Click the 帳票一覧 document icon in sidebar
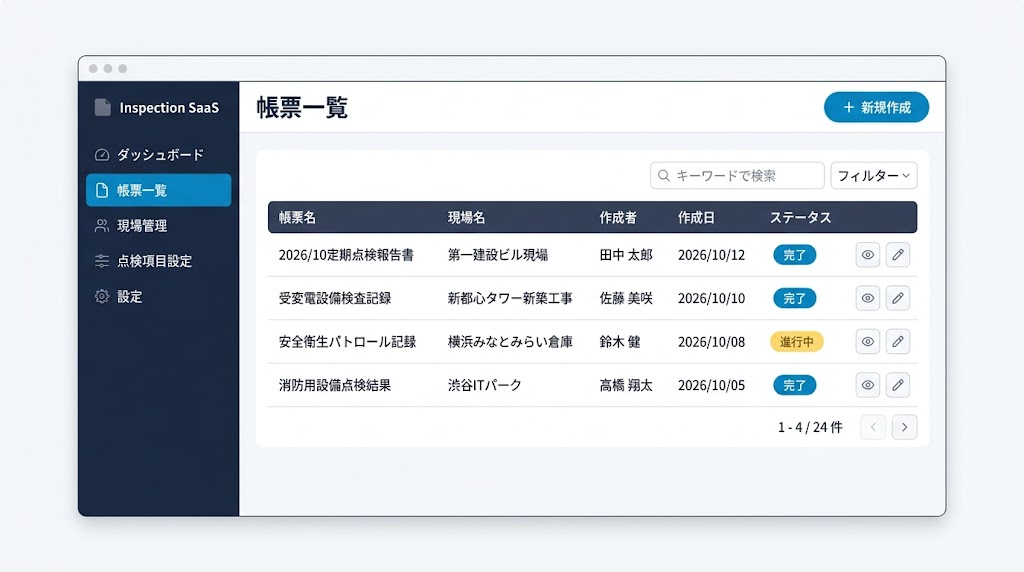 point(102,190)
